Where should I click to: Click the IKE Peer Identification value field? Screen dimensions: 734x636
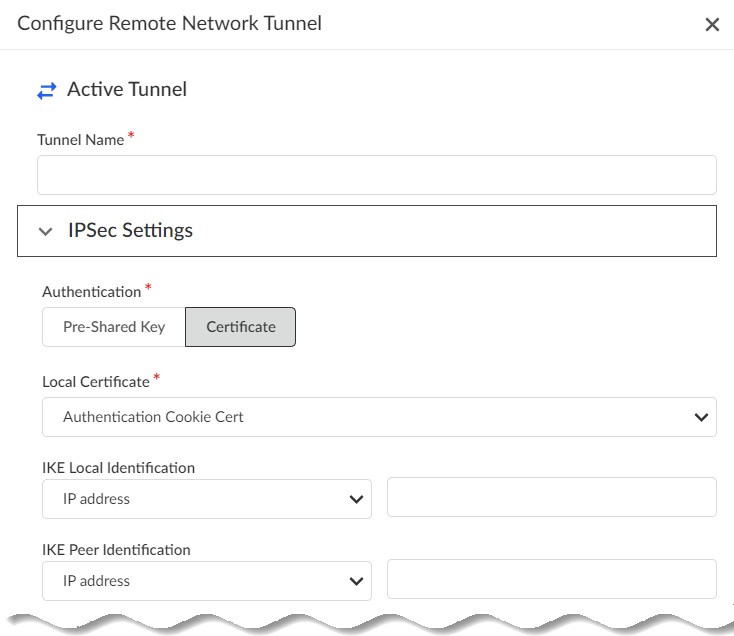[x=551, y=580]
